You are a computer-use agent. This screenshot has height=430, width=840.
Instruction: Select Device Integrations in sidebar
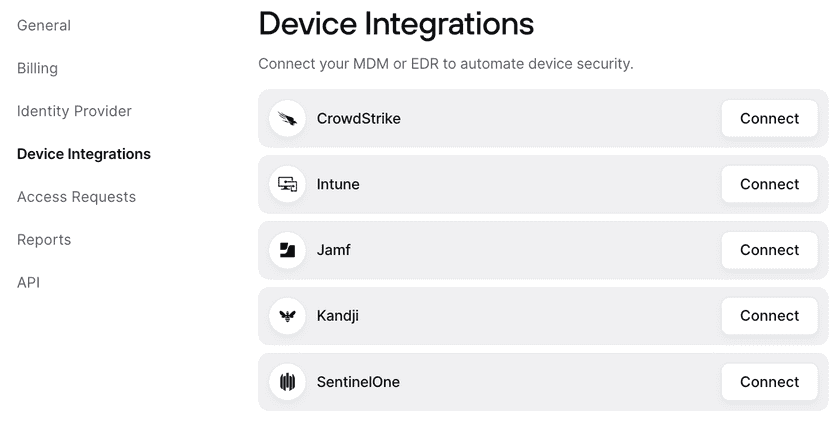click(x=84, y=154)
